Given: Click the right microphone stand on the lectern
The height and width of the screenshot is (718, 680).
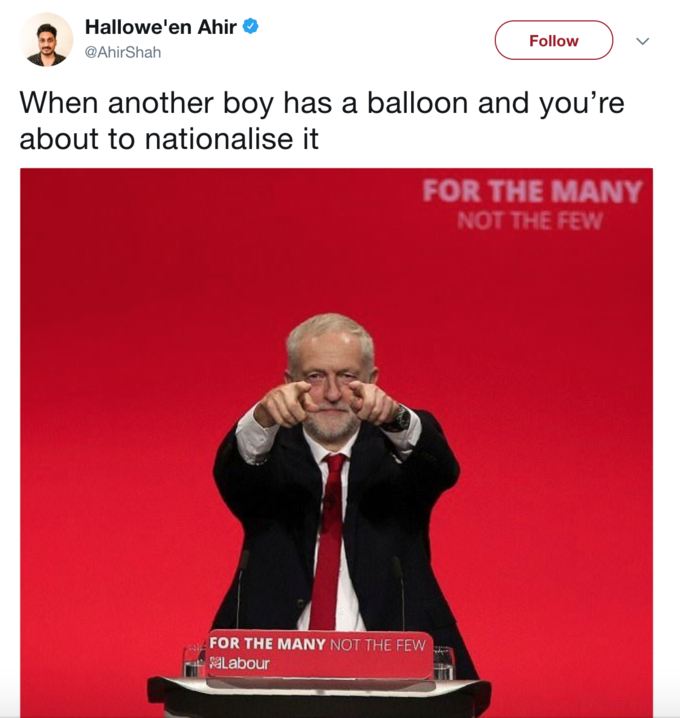Looking at the screenshot, I should tap(400, 592).
